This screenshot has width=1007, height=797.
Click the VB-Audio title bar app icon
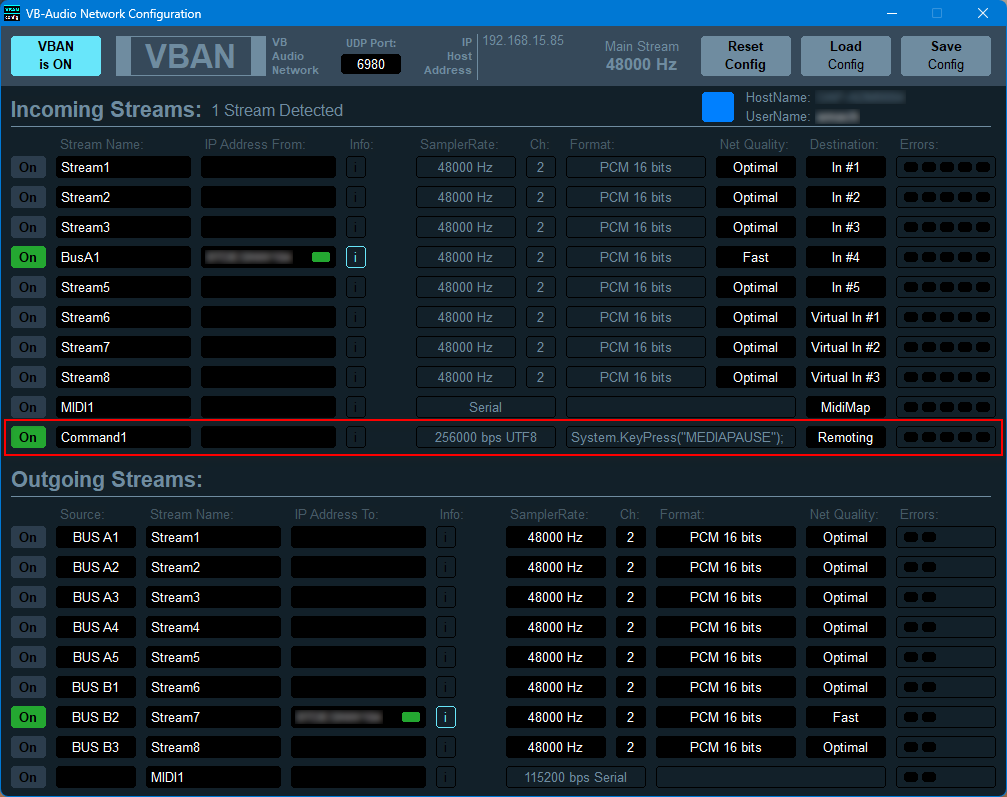click(12, 13)
